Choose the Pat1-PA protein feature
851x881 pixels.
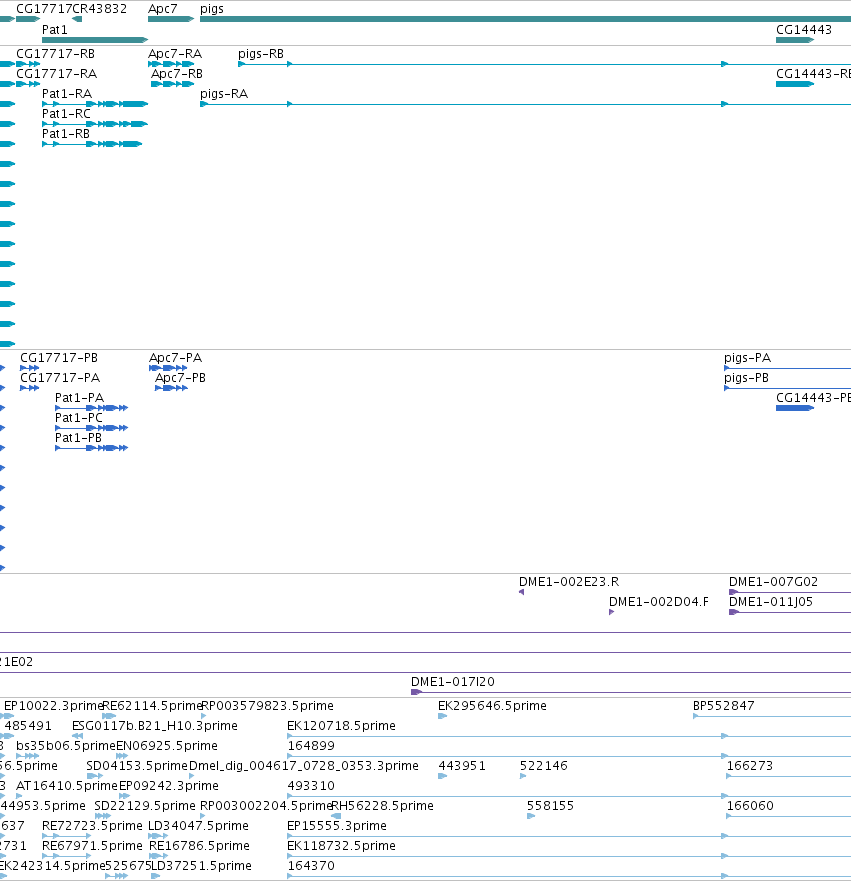92,408
